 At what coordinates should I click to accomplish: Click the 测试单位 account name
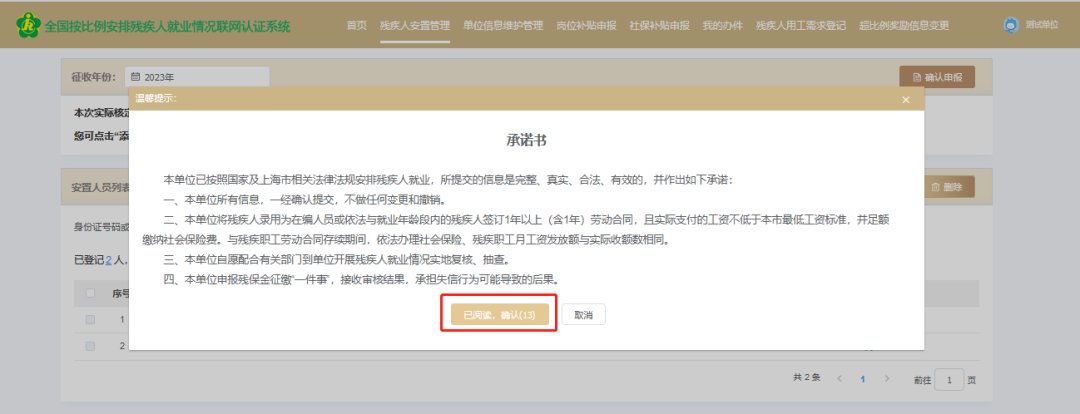pyautogui.click(x=1041, y=25)
